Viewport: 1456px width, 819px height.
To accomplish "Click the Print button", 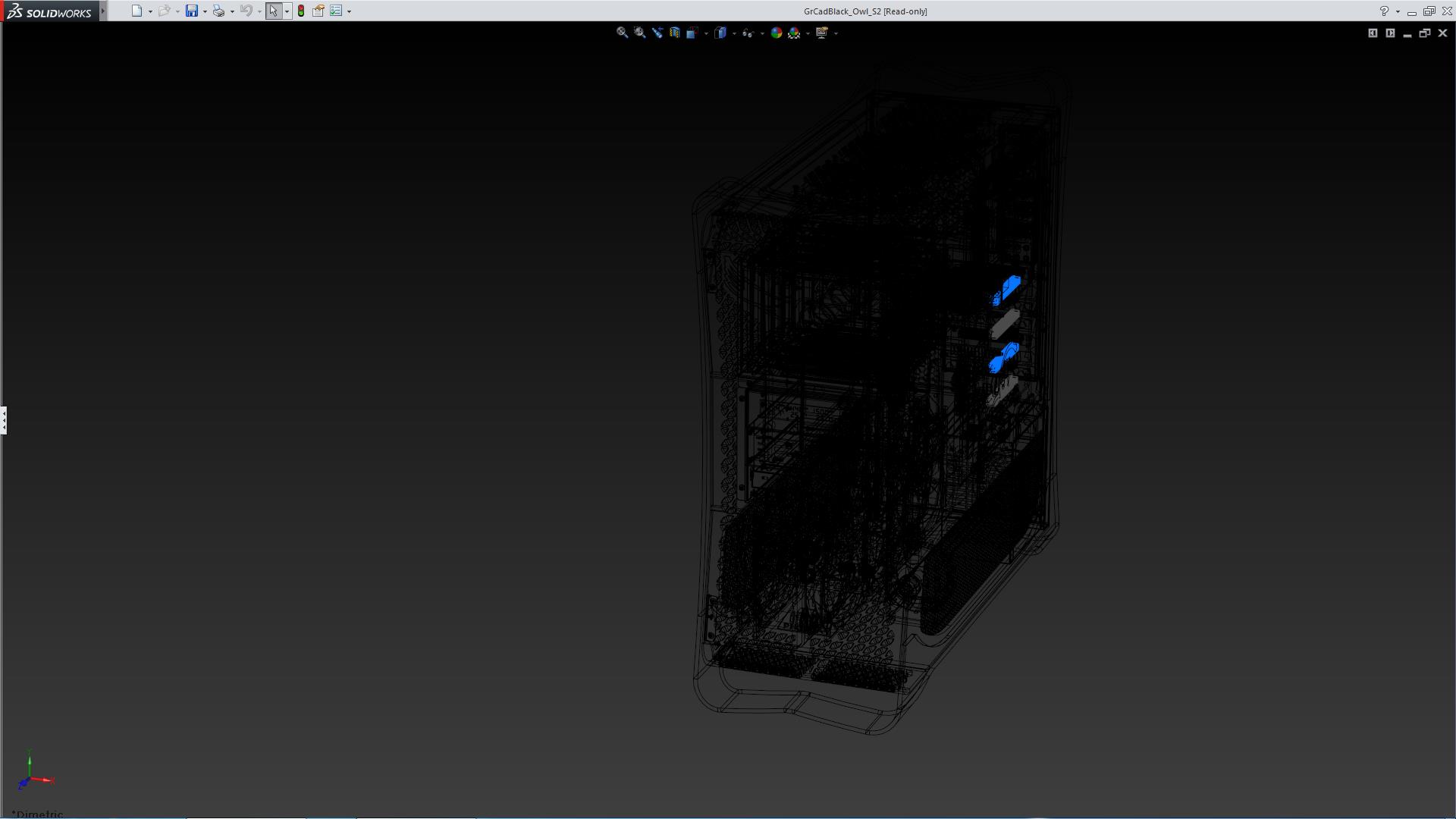I will pyautogui.click(x=218, y=11).
